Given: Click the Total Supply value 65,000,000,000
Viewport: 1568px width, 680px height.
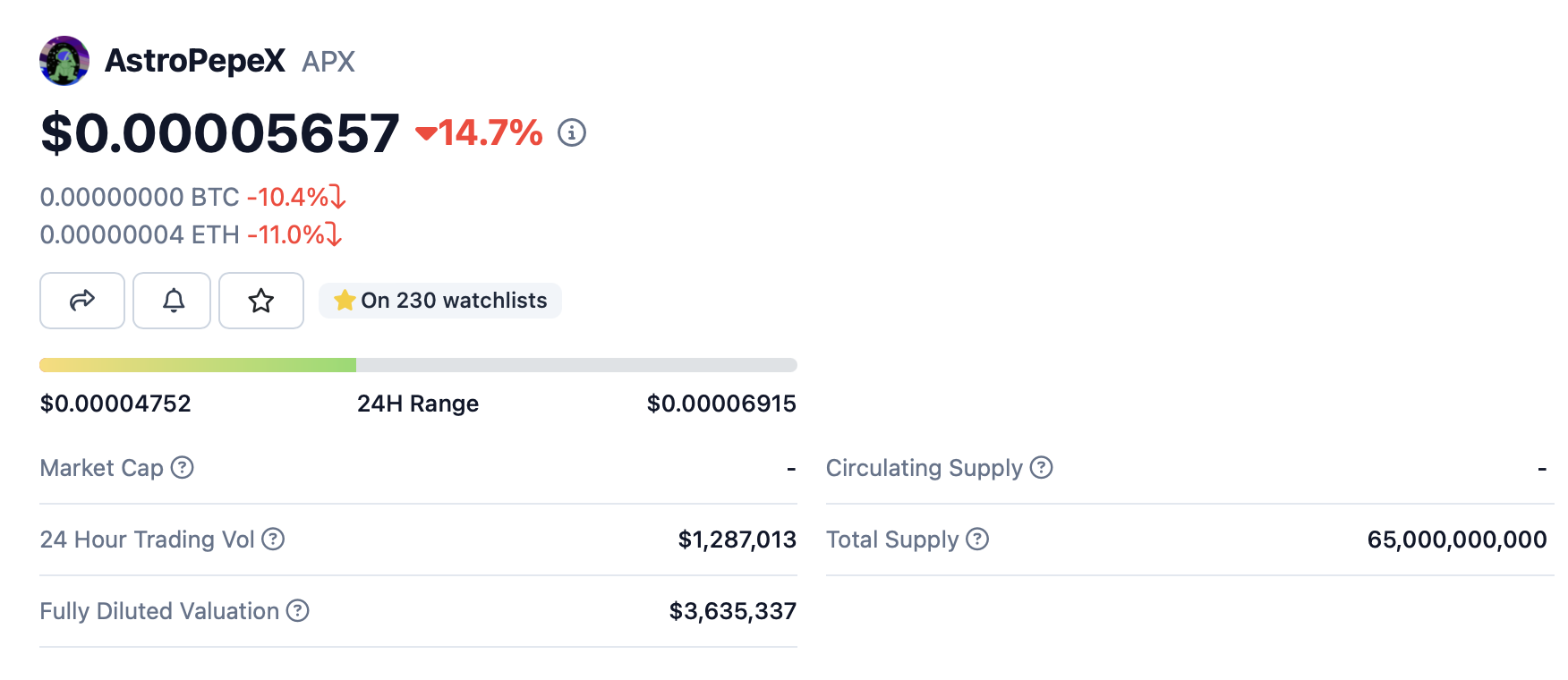Looking at the screenshot, I should [x=1457, y=540].
